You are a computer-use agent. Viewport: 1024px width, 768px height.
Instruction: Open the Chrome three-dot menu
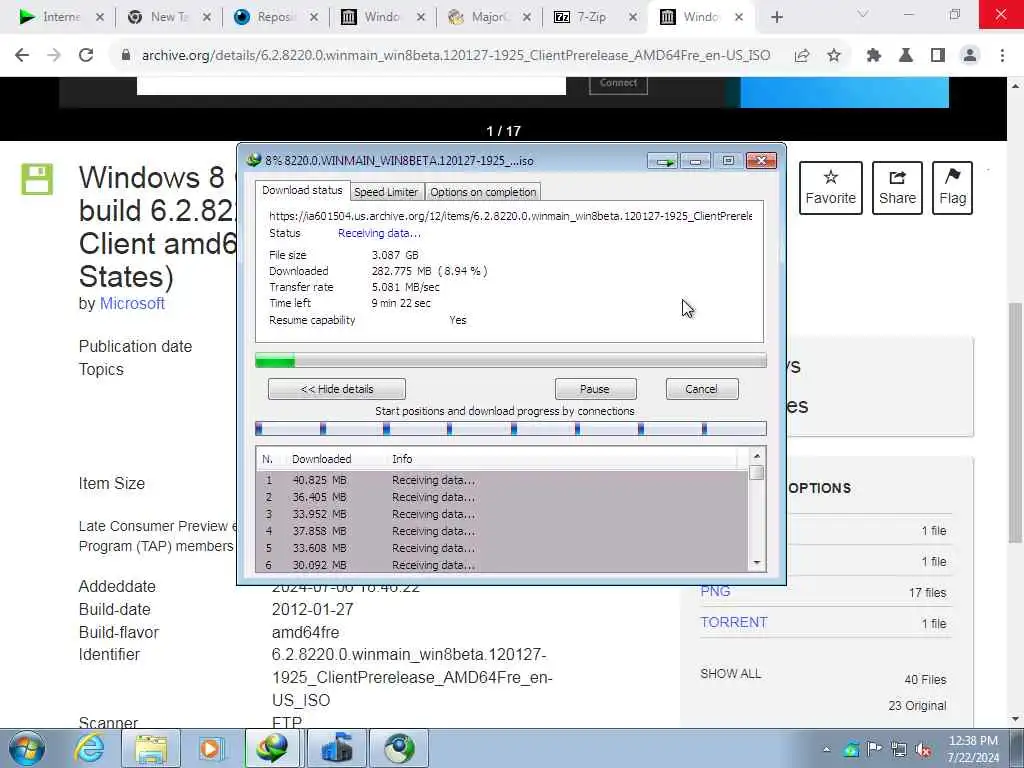(1002, 56)
